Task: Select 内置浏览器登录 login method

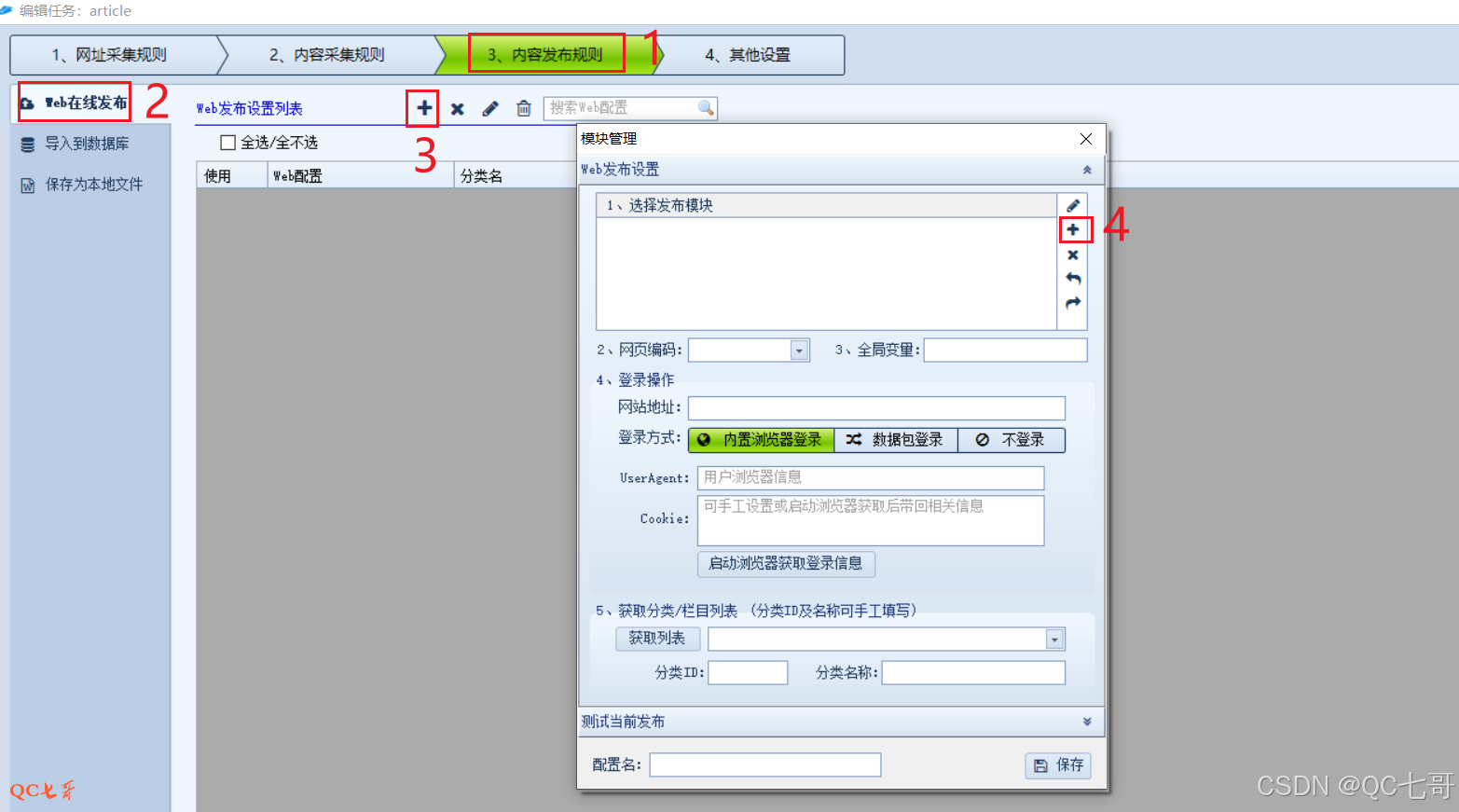Action: coord(761,440)
